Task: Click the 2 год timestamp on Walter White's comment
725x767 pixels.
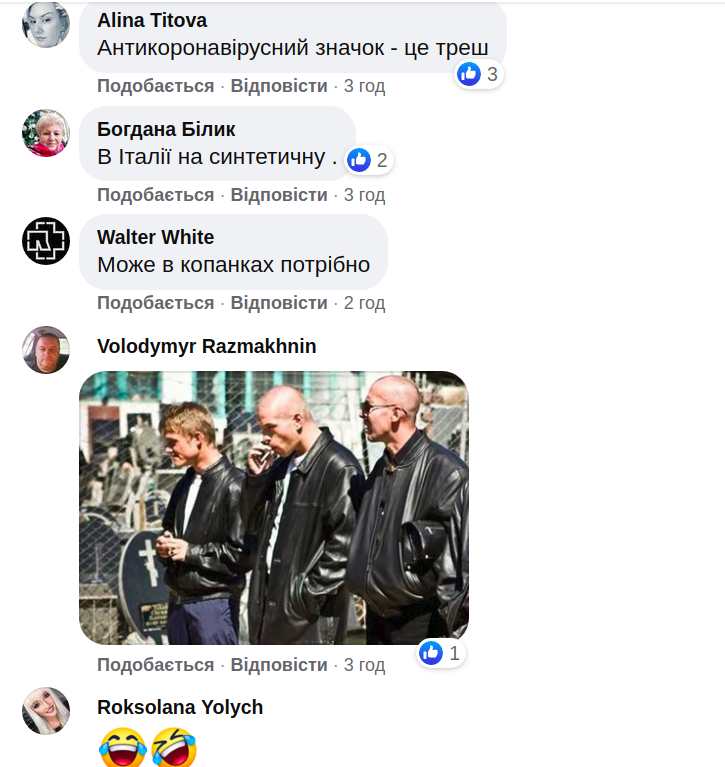Action: tap(364, 303)
